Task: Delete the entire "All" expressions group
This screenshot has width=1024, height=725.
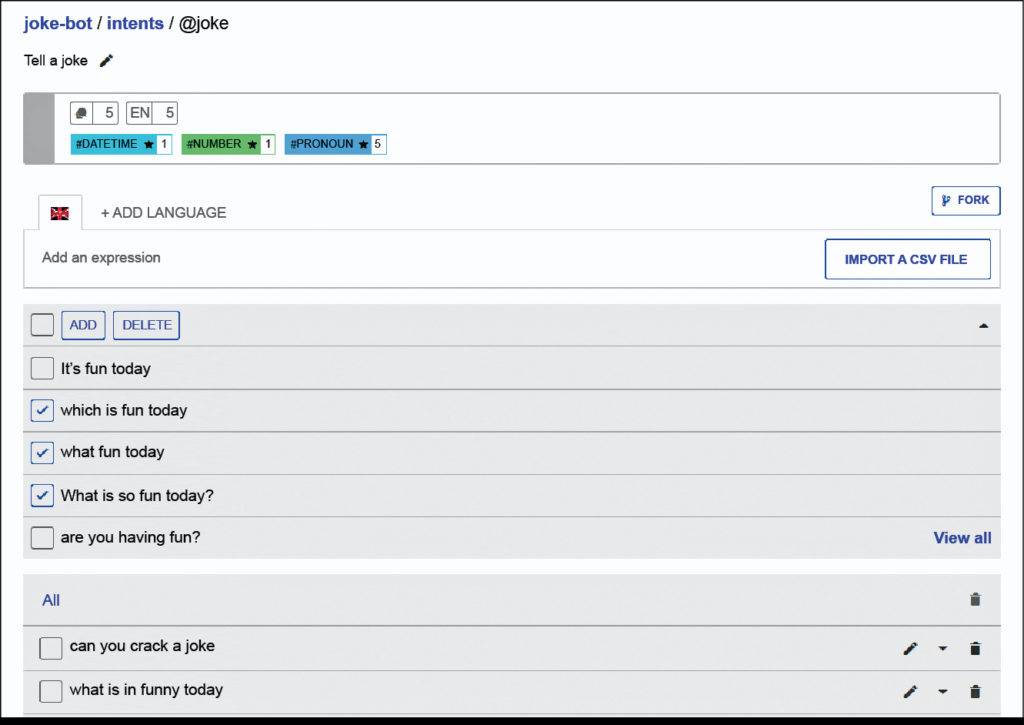Action: tap(975, 599)
